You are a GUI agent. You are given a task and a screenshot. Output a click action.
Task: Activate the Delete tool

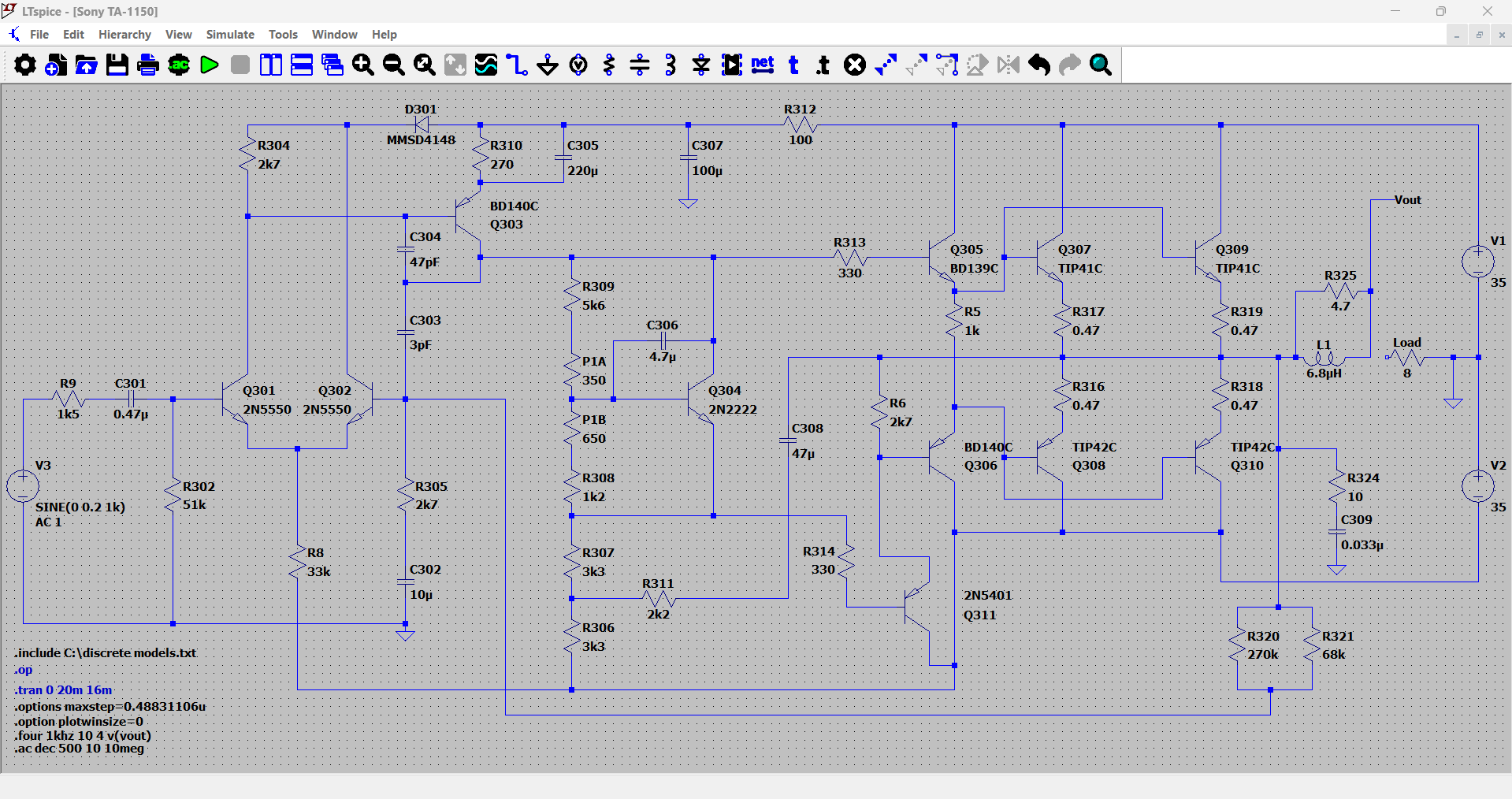click(x=855, y=65)
